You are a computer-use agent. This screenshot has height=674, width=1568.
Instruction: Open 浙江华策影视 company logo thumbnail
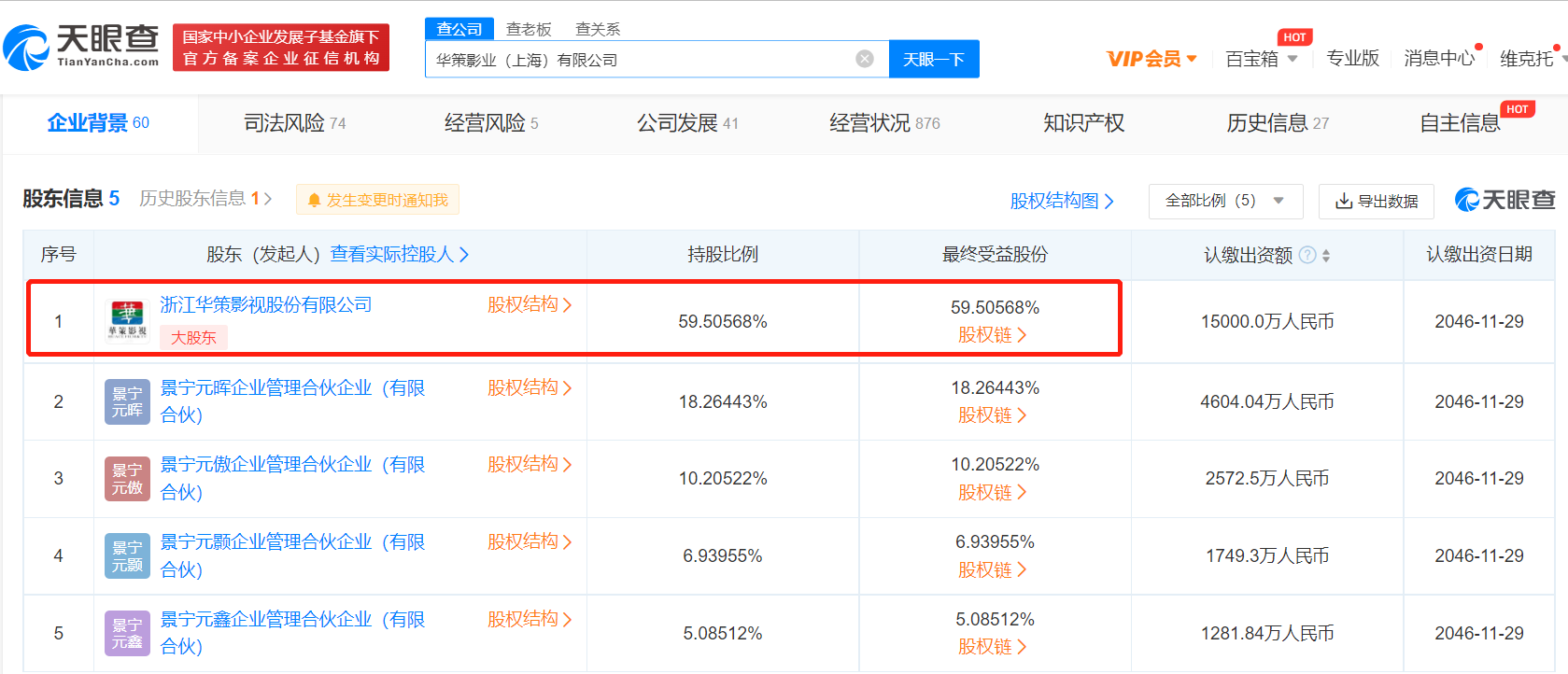[x=127, y=321]
